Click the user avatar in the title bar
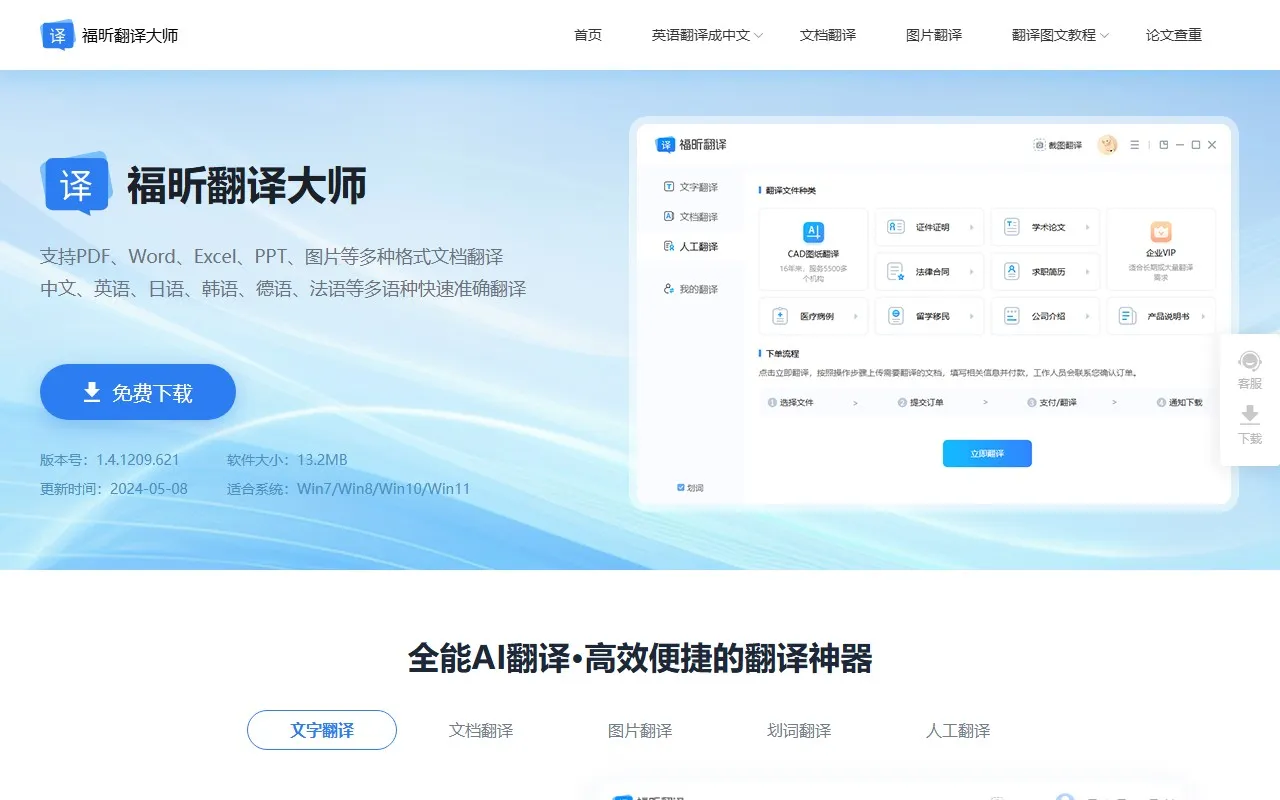 click(1107, 144)
